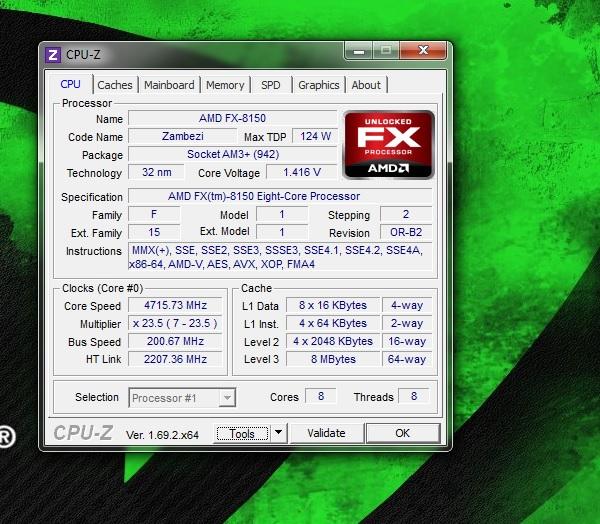Click the OR-B2 revision value
This screenshot has height=524, width=600.
(406, 232)
